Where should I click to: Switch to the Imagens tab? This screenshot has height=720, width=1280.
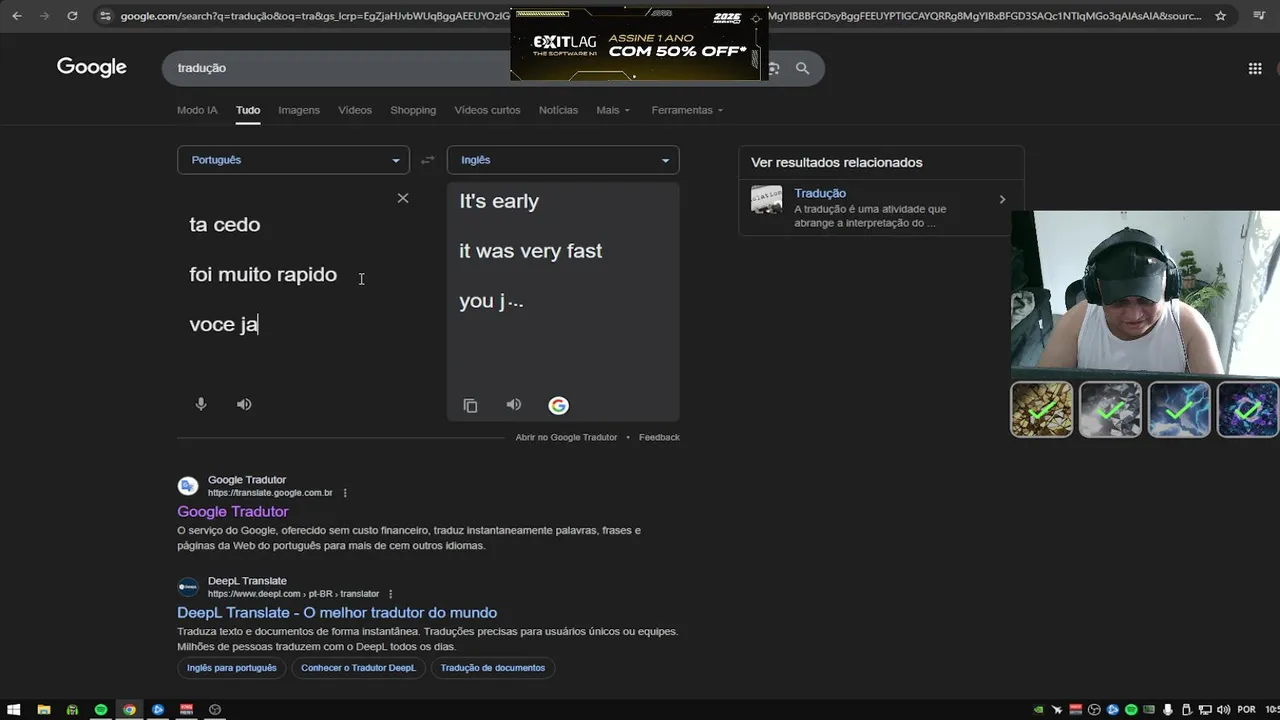coord(299,110)
